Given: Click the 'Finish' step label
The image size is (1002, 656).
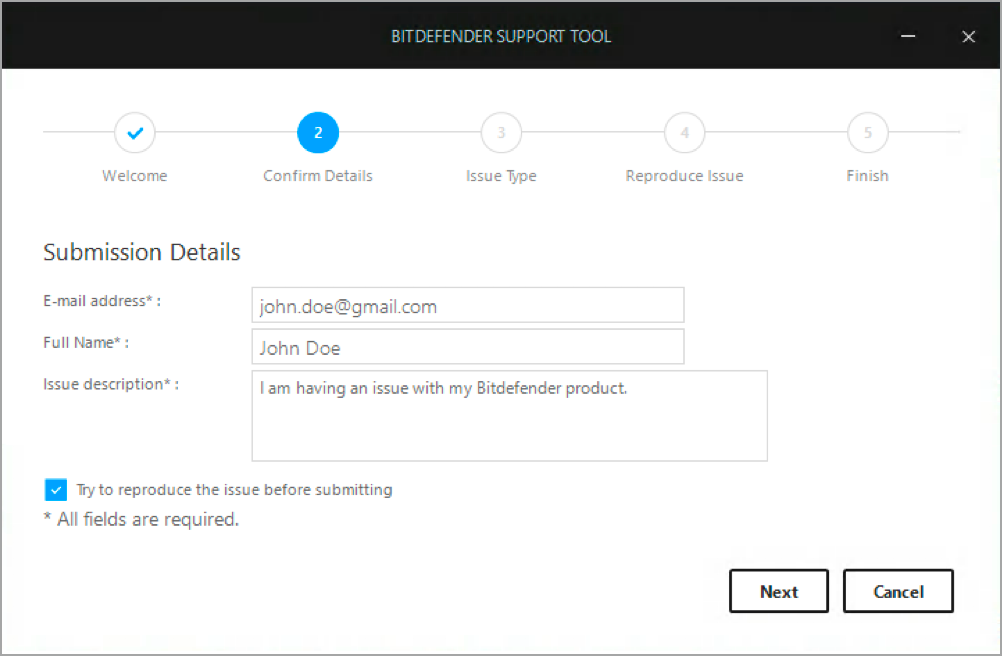Looking at the screenshot, I should tap(867, 176).
